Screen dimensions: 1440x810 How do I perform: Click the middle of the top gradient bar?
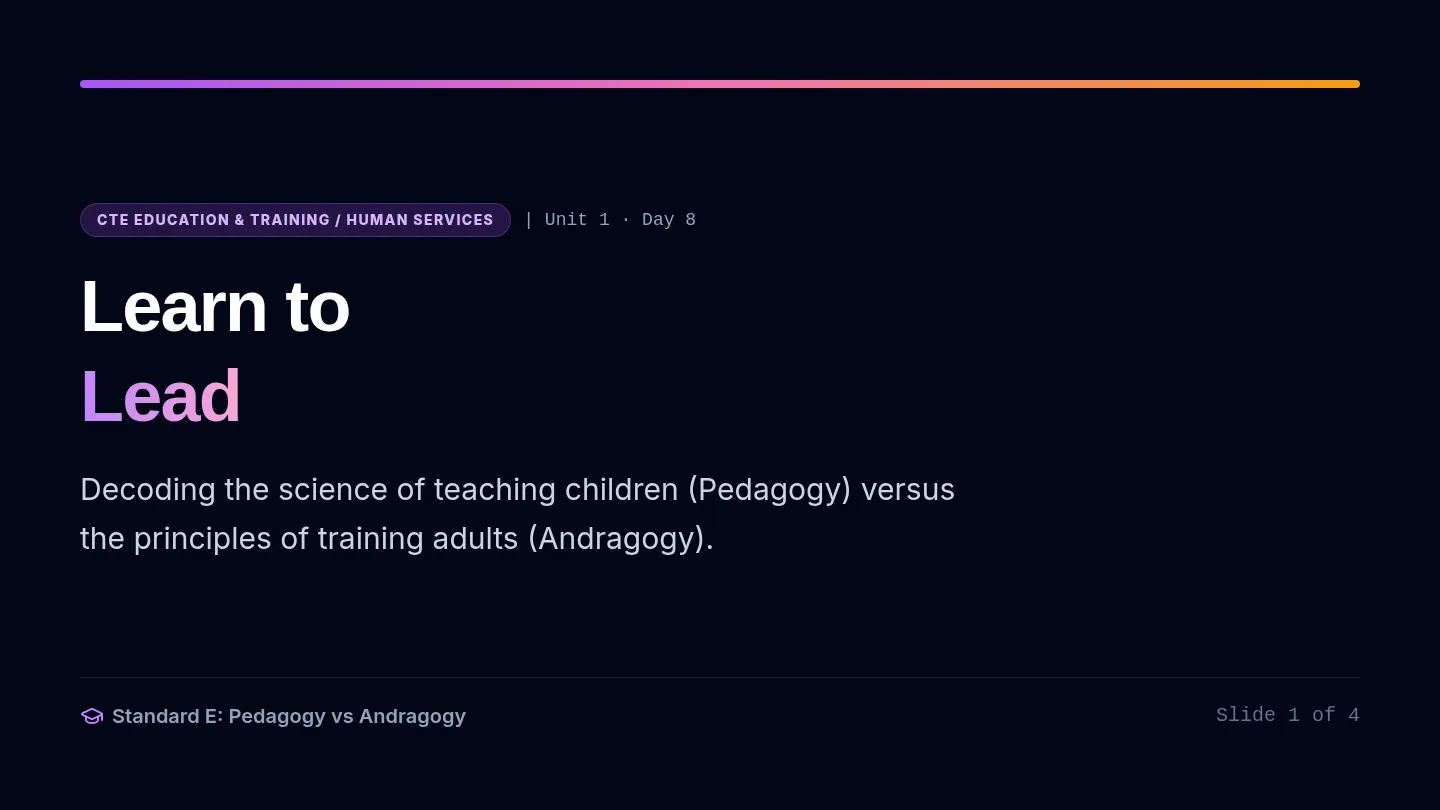pyautogui.click(x=720, y=84)
